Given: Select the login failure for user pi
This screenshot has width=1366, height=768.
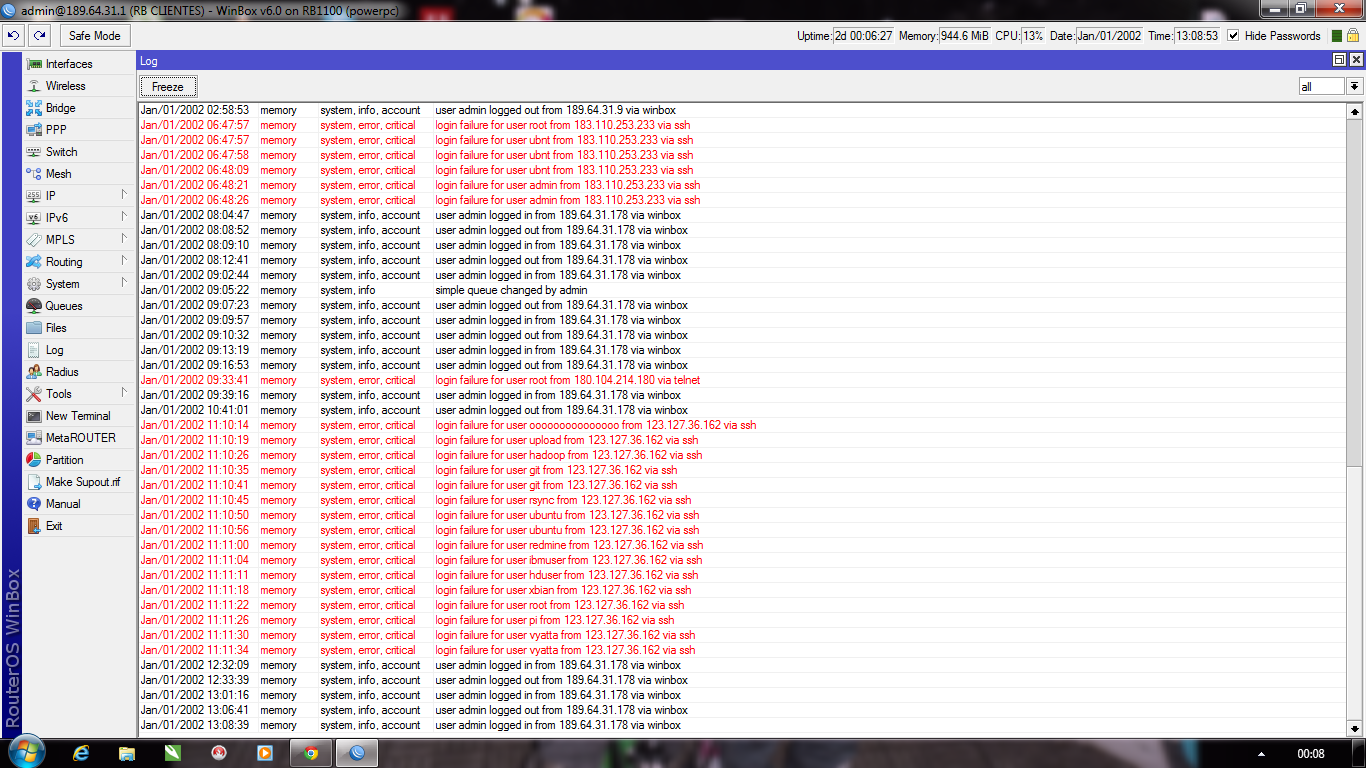Looking at the screenshot, I should pyautogui.click(x=742, y=620).
